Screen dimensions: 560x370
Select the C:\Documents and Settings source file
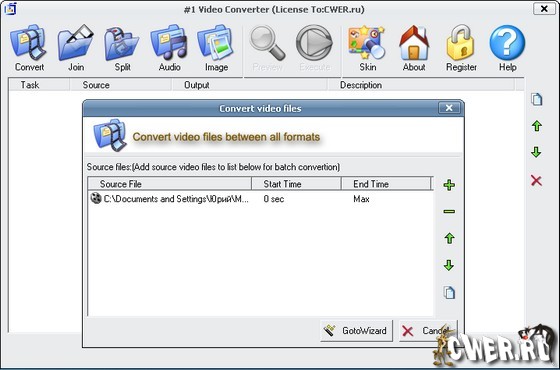pyautogui.click(x=169, y=199)
